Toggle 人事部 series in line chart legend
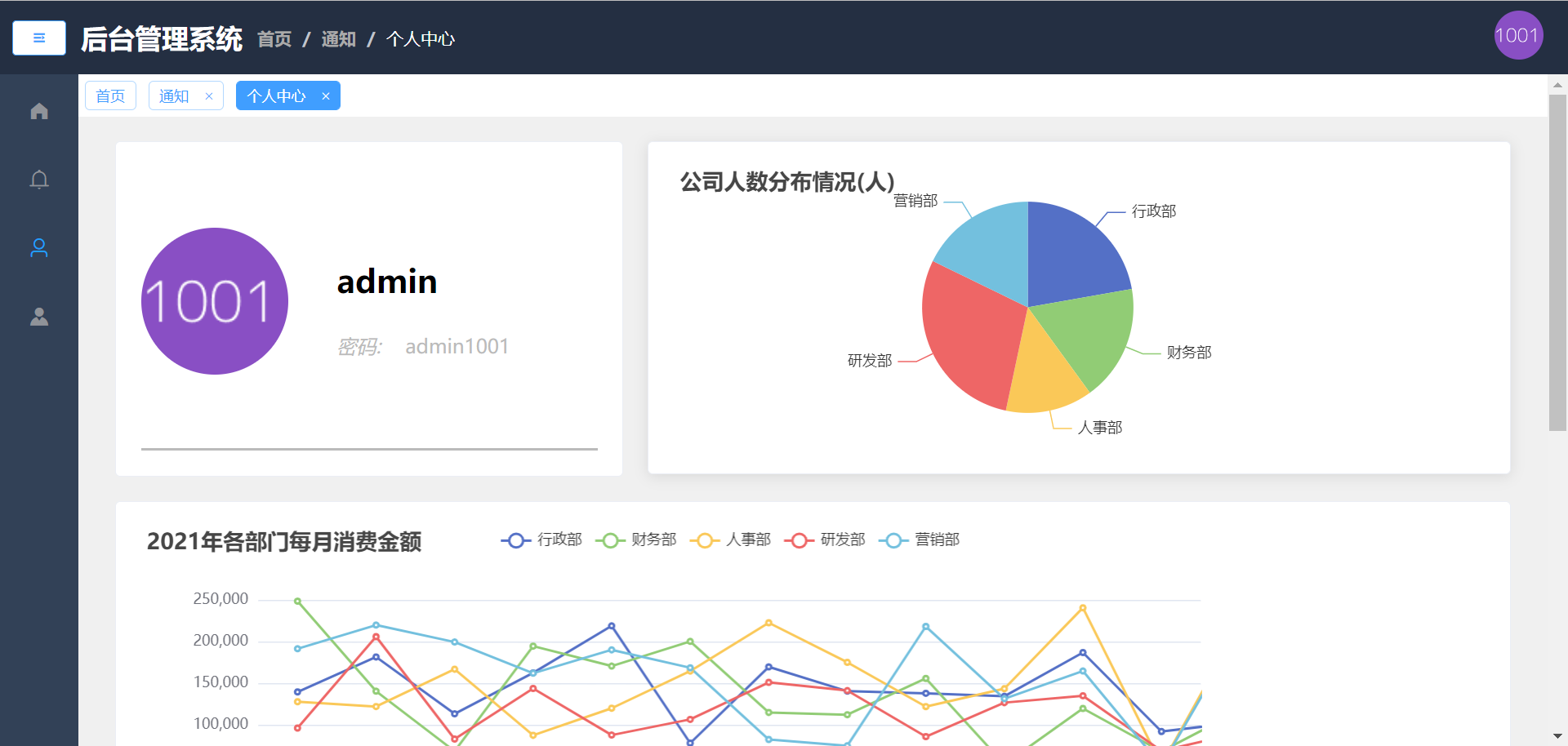Image resolution: width=1568 pixels, height=746 pixels. [731, 540]
